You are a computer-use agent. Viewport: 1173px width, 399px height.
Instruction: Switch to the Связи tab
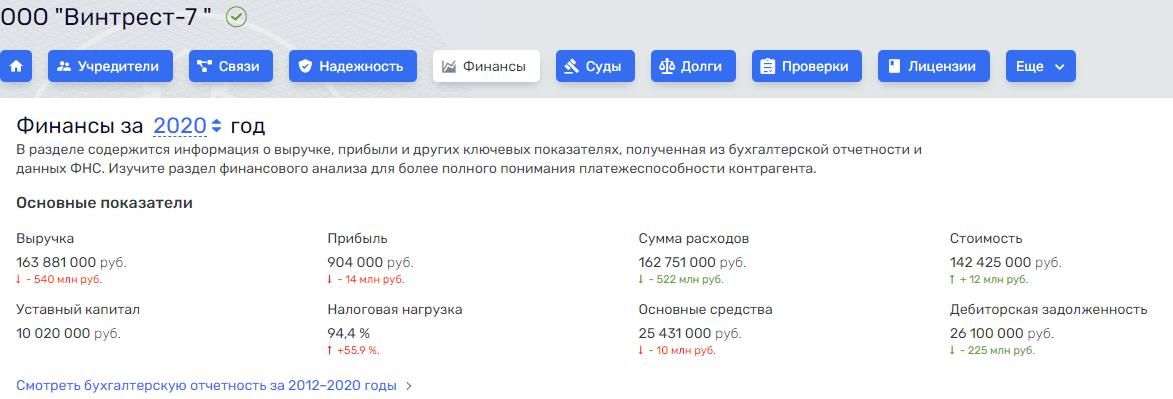pos(230,67)
